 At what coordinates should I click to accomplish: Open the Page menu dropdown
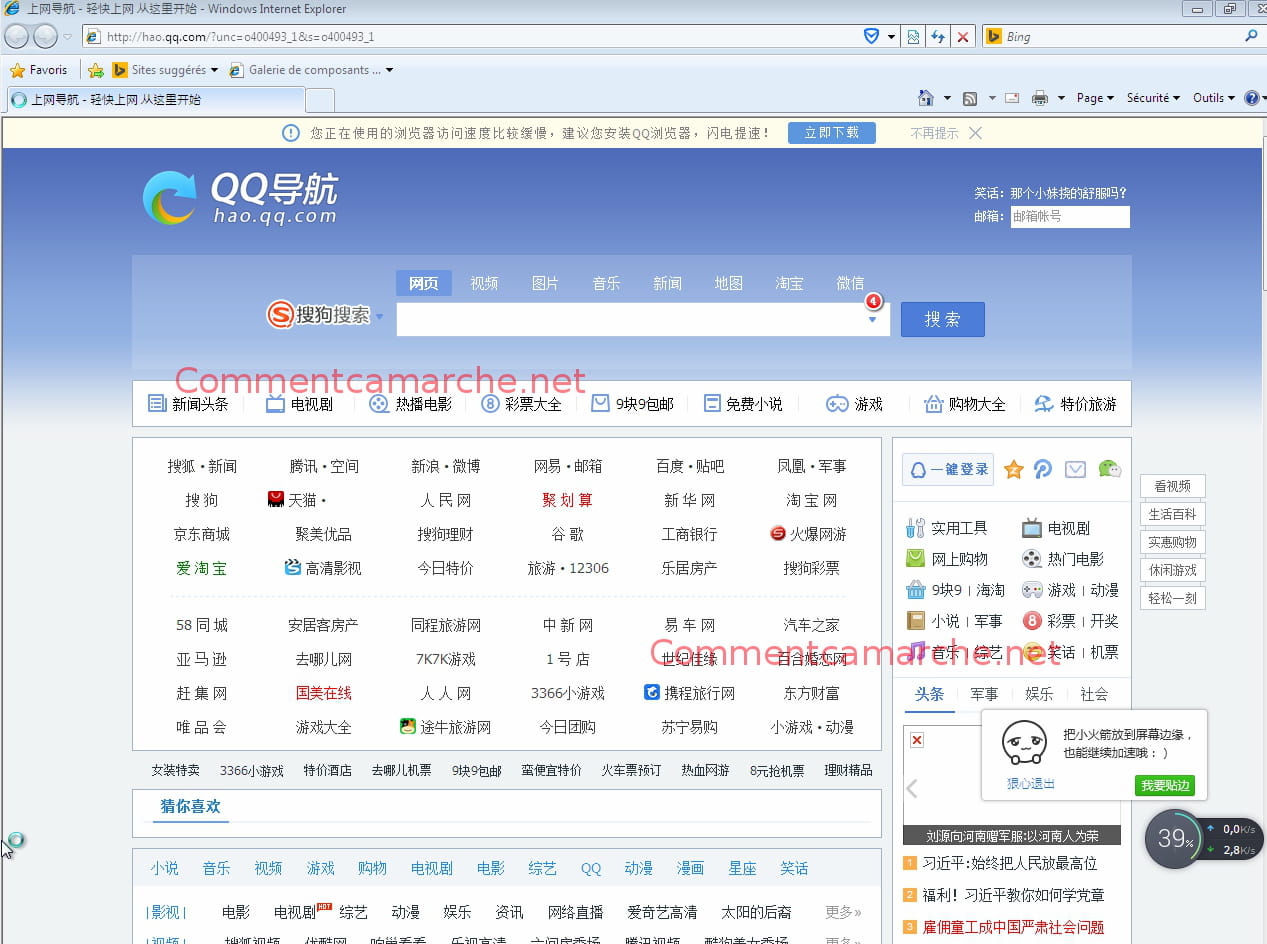1096,98
